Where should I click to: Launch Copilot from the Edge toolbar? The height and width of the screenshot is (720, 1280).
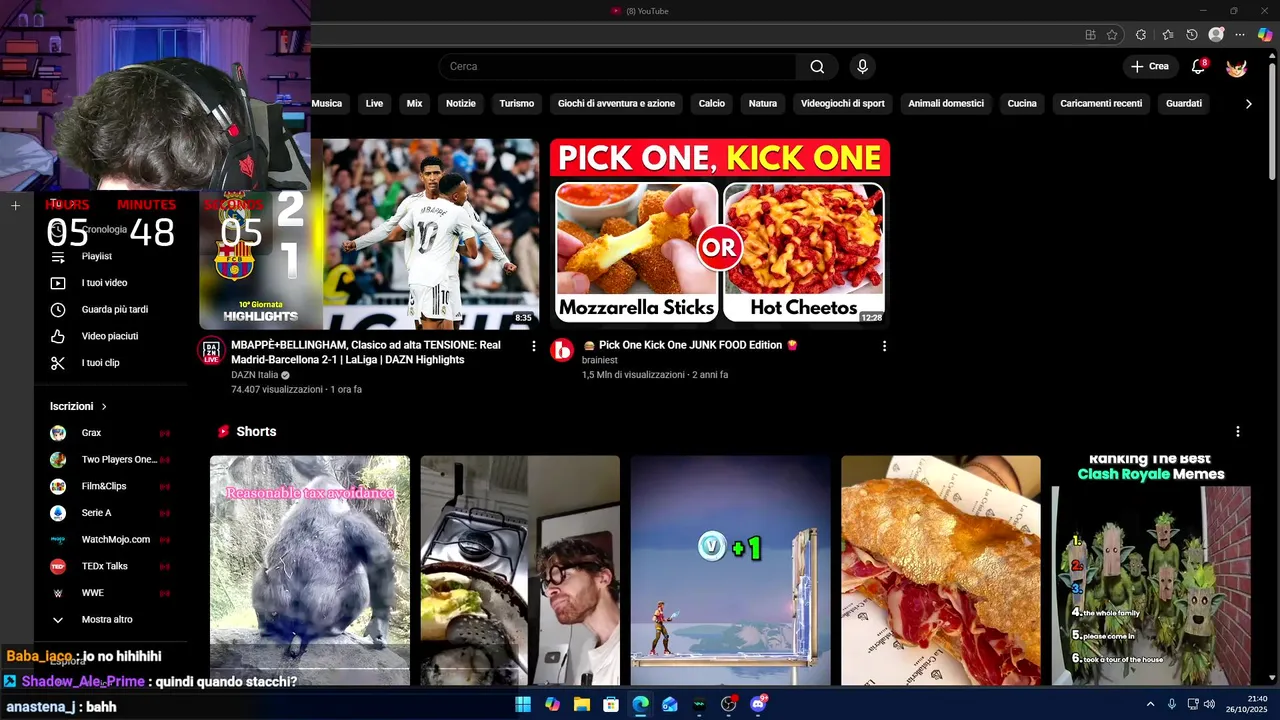tap(1265, 35)
